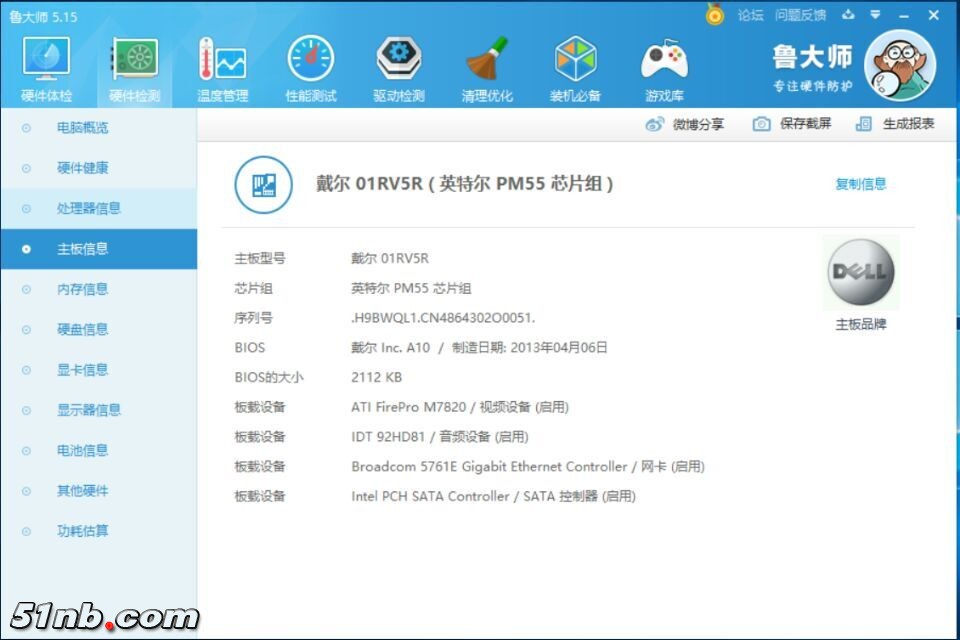Click the Dell motherboard brand logo
Screen dimensions: 960x640
coord(861,273)
